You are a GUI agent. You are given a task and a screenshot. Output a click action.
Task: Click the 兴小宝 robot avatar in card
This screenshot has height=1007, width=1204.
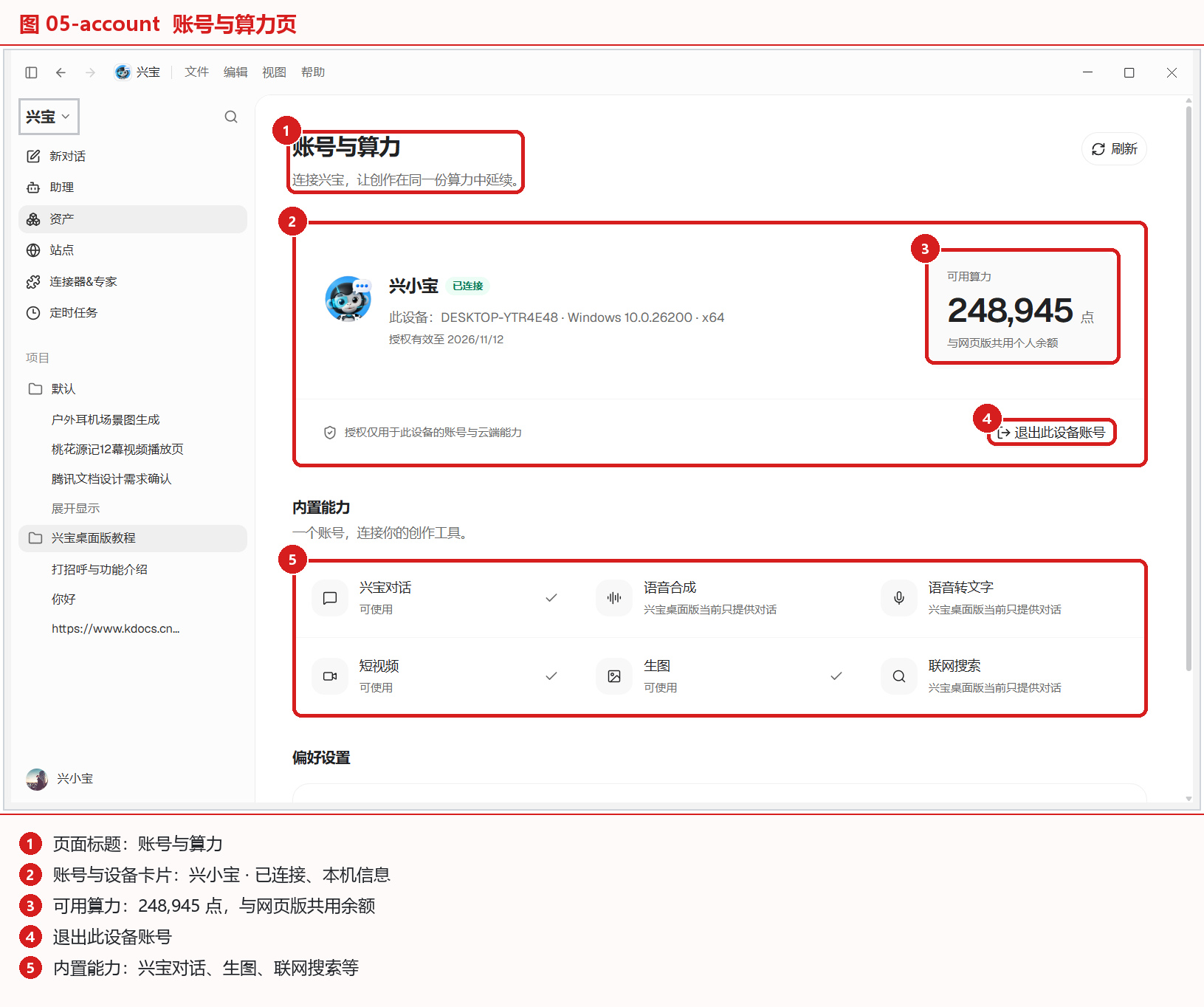(x=348, y=299)
